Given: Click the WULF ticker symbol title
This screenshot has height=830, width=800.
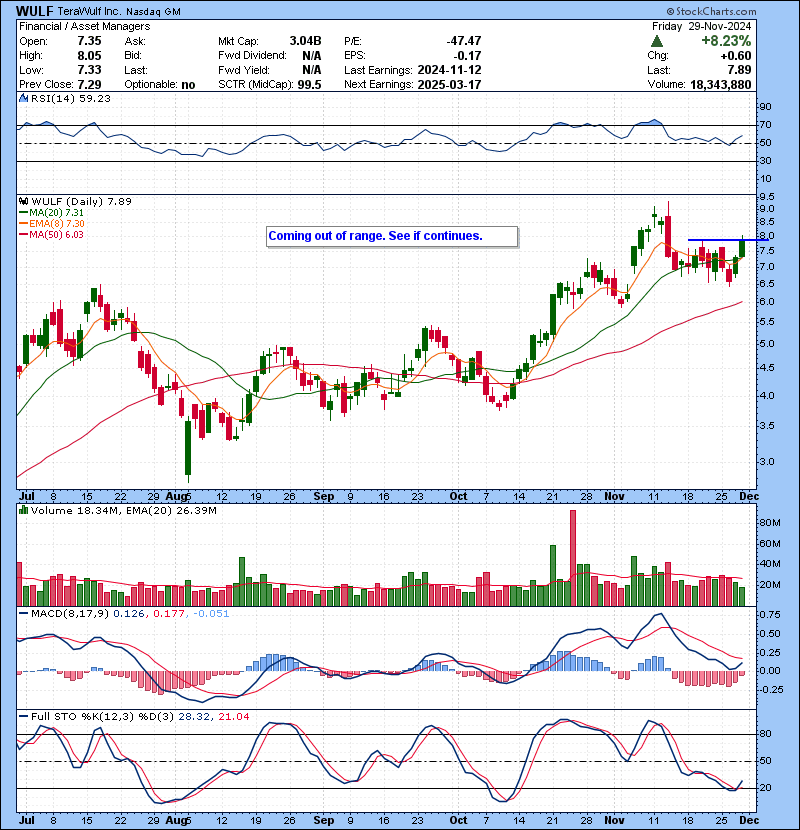Looking at the screenshot, I should 34,11.
